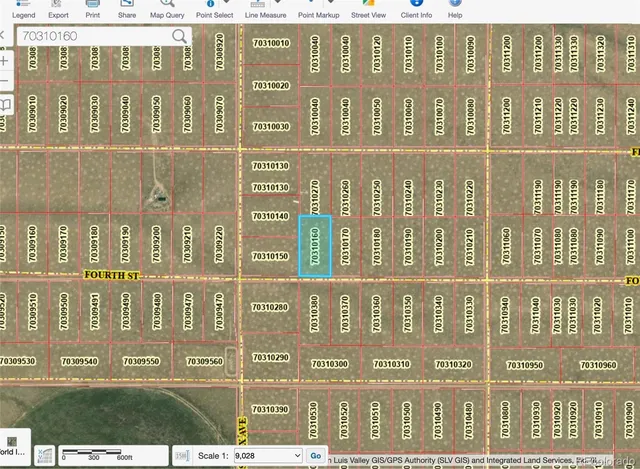Open the Client Info menu
Viewport: 640px width, 469px height.
414,10
